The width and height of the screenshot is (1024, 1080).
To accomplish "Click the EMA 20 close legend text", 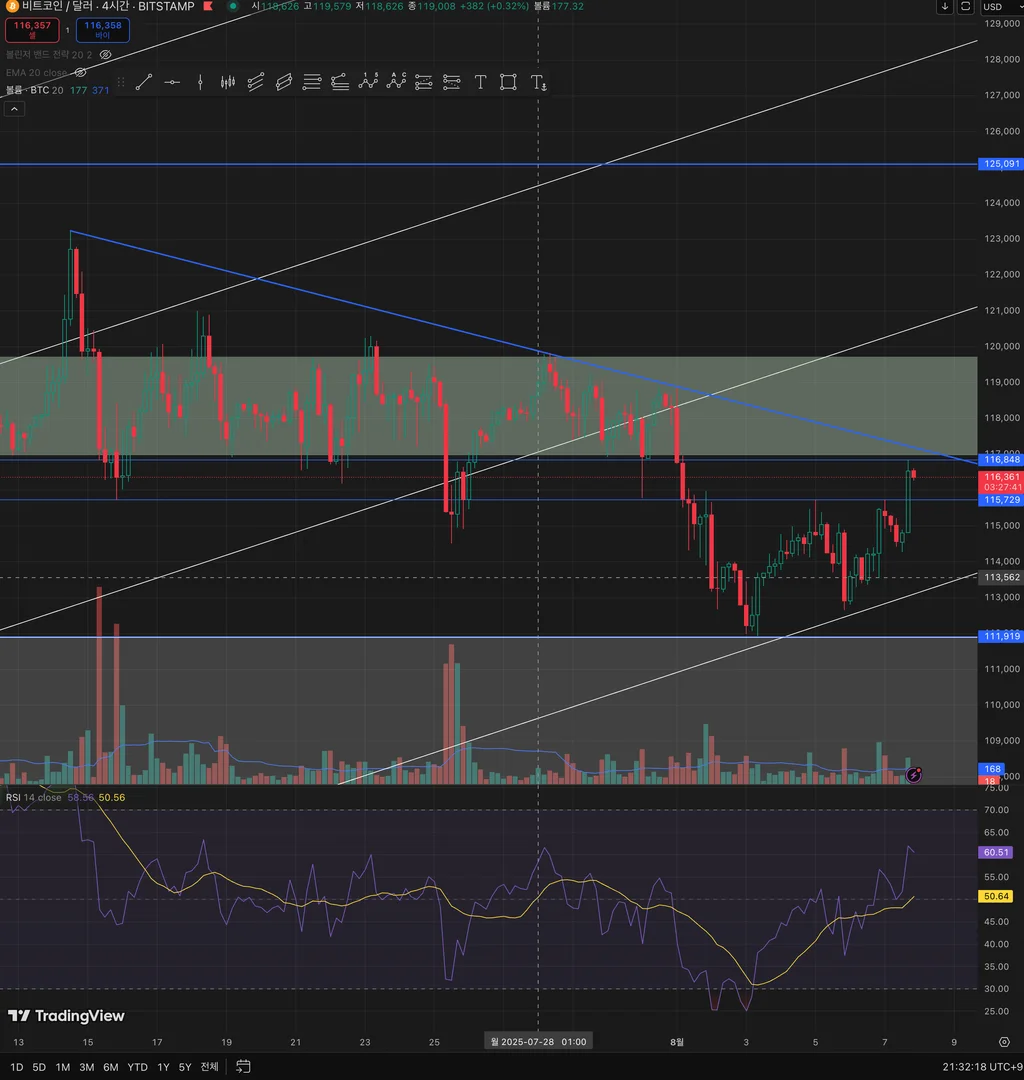I will pyautogui.click(x=36, y=72).
